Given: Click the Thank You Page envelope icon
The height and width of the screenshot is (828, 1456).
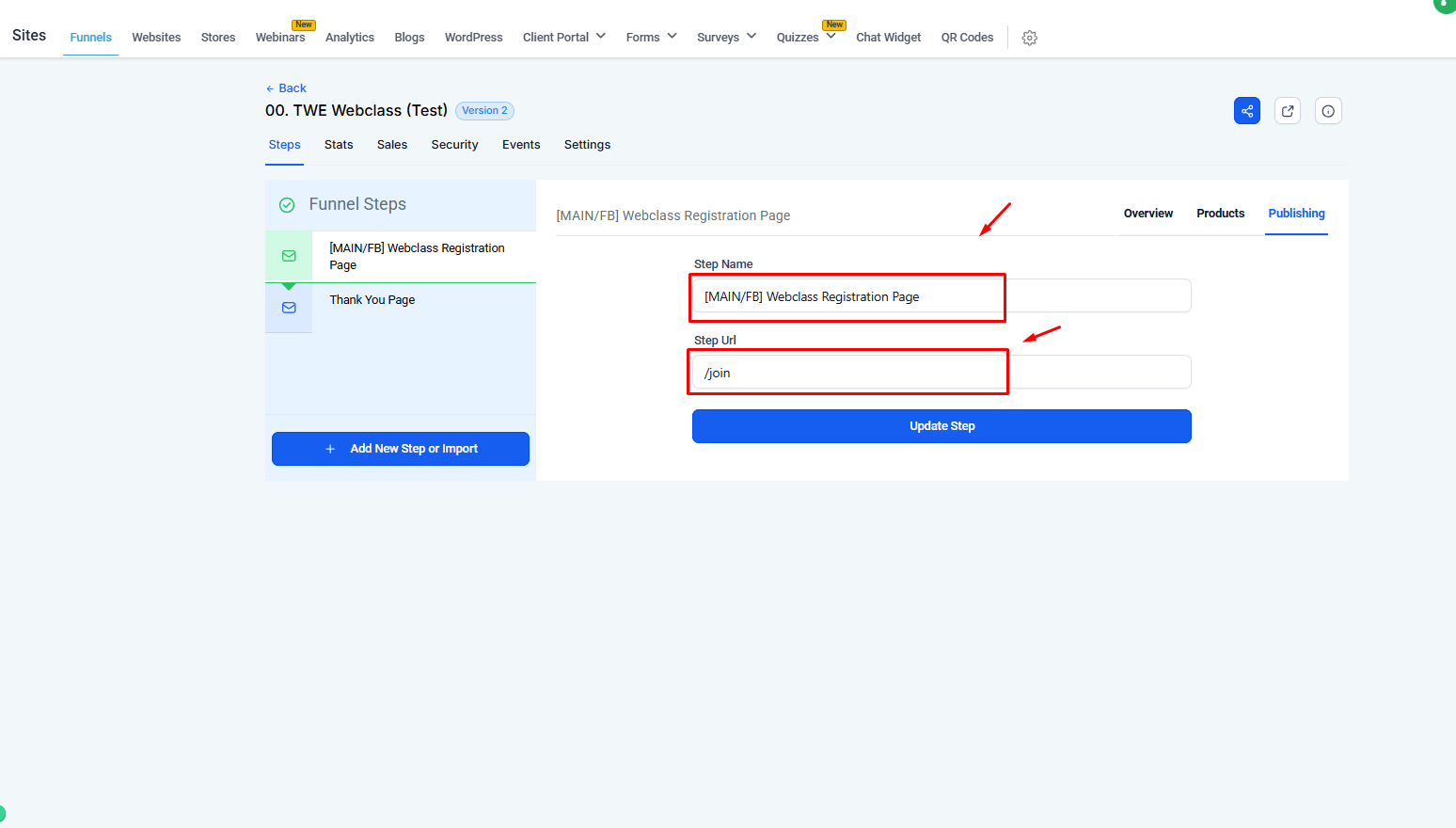Looking at the screenshot, I should click(289, 308).
